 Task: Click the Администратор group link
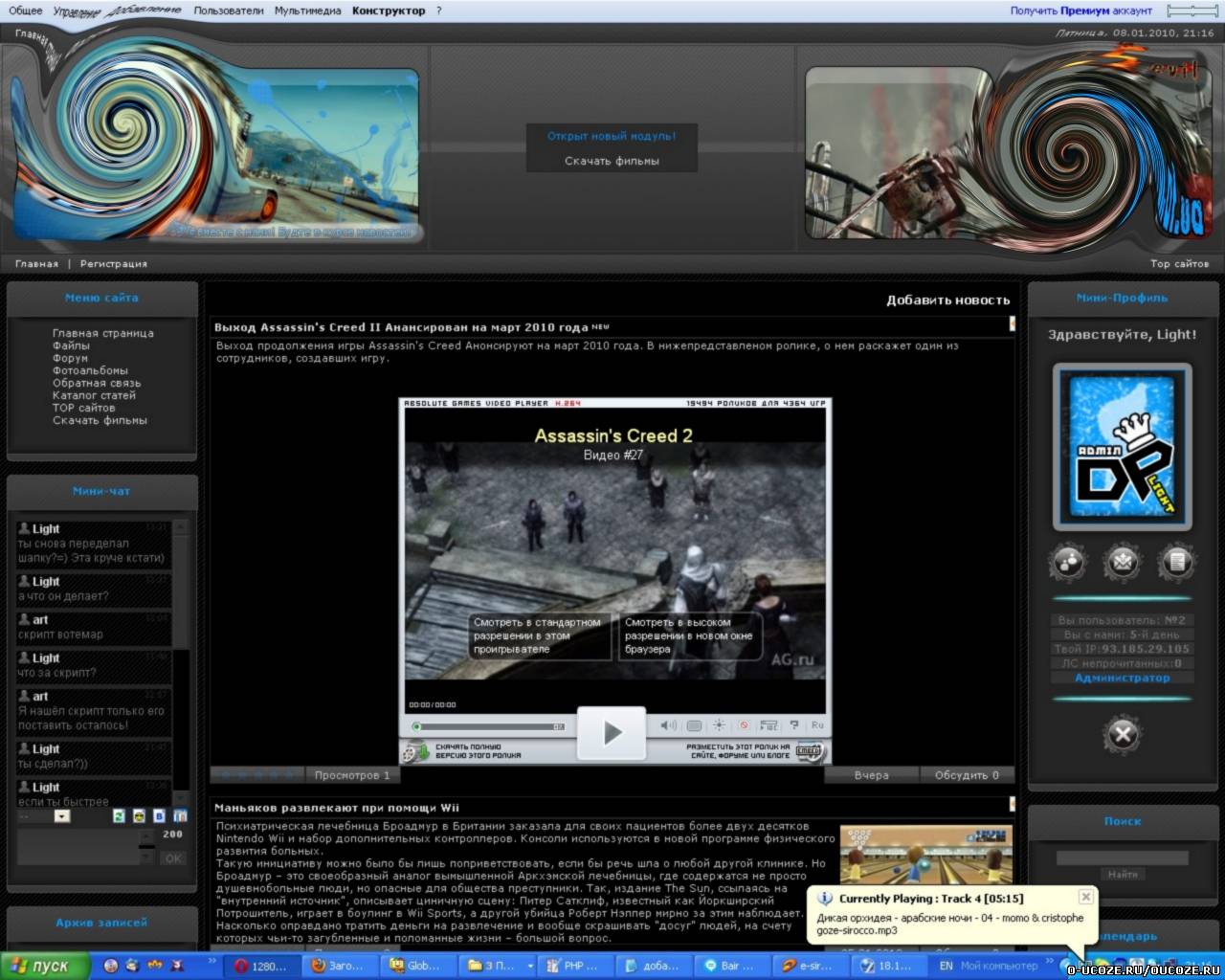pos(1122,678)
